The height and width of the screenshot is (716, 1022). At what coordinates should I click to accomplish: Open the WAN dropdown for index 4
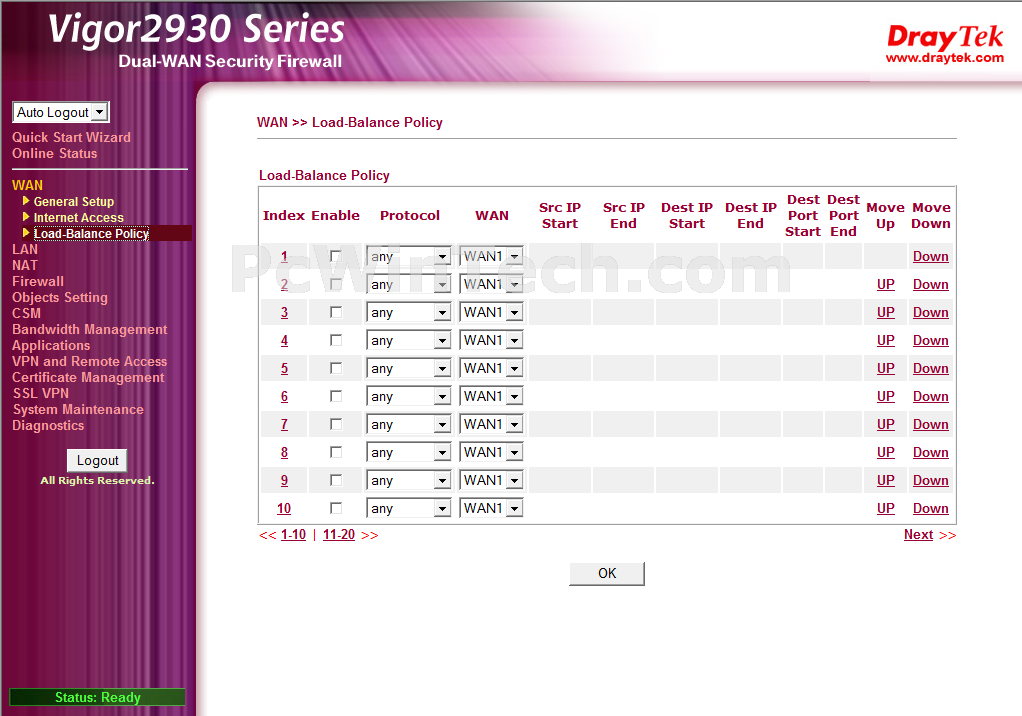click(x=491, y=341)
